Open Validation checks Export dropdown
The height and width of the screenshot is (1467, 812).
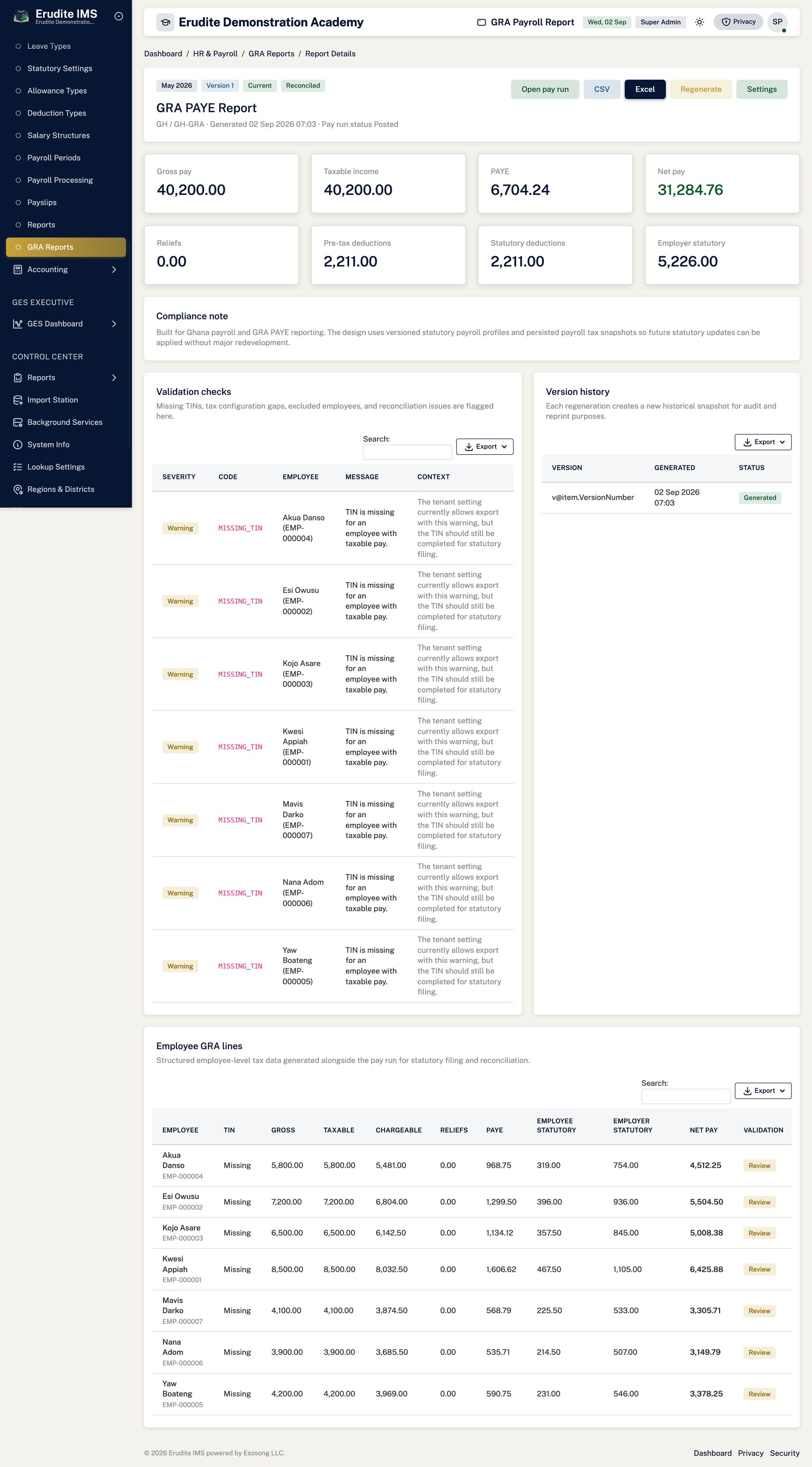(485, 447)
